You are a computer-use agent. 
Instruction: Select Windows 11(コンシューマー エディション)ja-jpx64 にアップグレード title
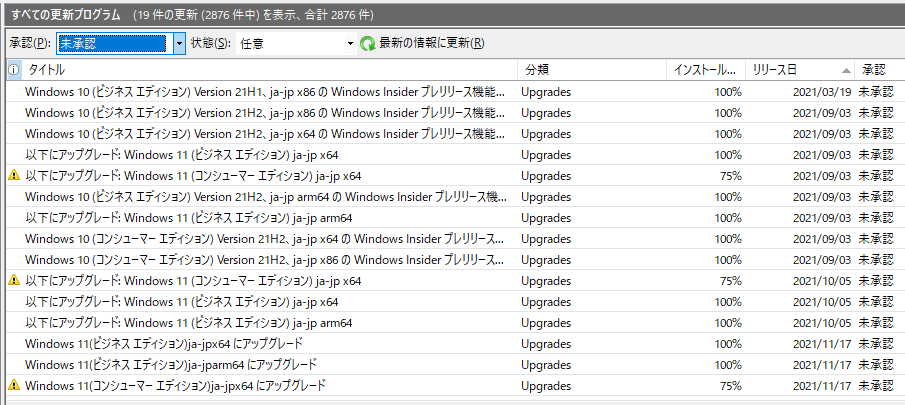coord(175,385)
